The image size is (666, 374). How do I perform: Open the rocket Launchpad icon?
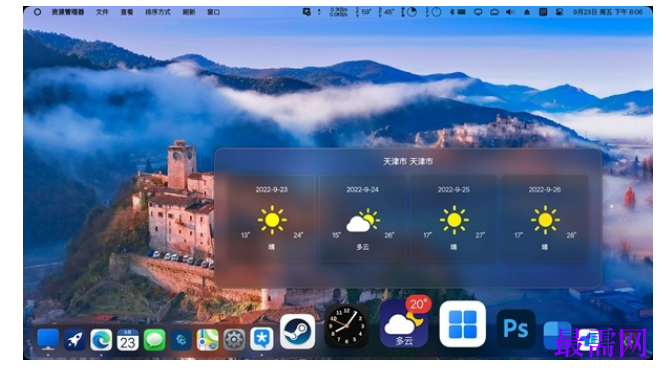coord(74,340)
